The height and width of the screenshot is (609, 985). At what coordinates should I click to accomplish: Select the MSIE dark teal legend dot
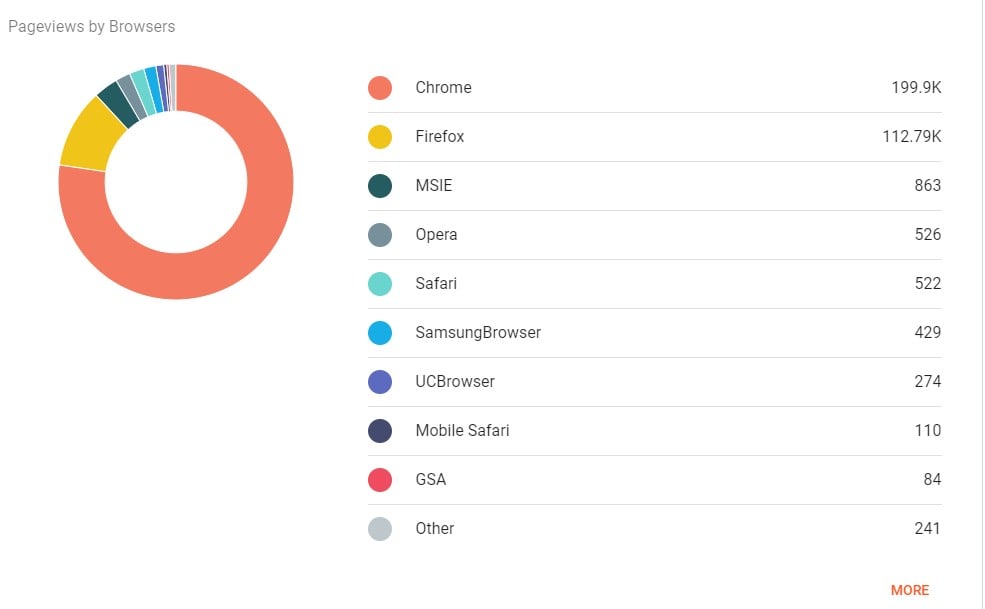tap(380, 186)
